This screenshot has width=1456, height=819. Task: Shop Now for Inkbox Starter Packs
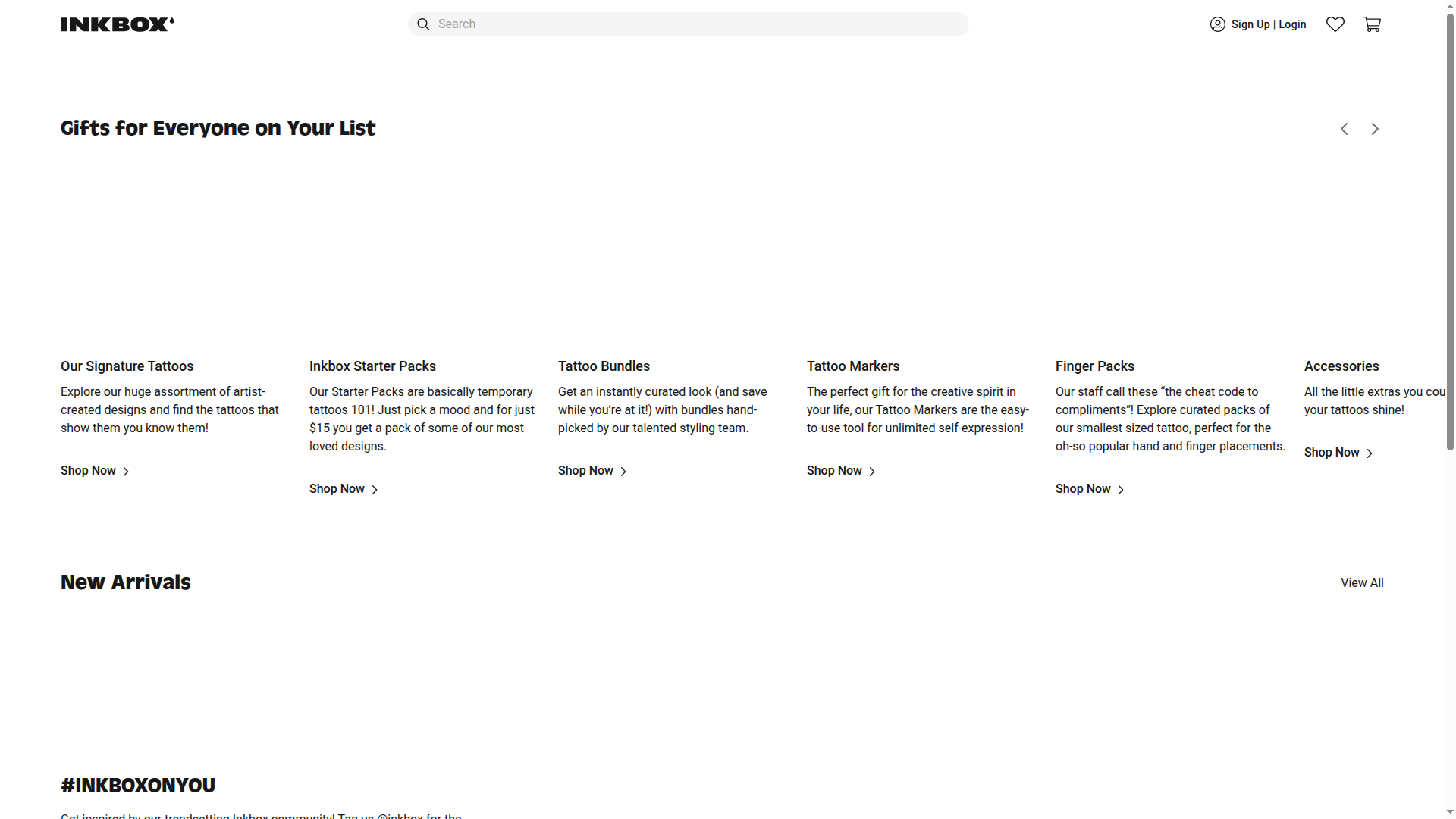(337, 488)
